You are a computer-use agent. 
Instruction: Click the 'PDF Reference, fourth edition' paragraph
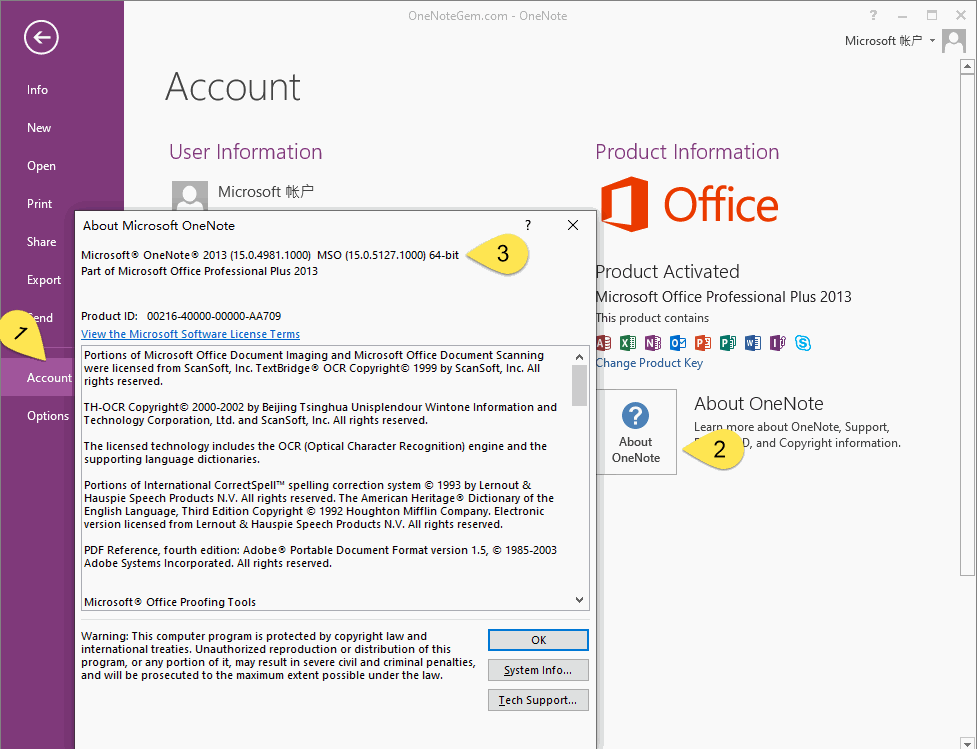(320, 556)
